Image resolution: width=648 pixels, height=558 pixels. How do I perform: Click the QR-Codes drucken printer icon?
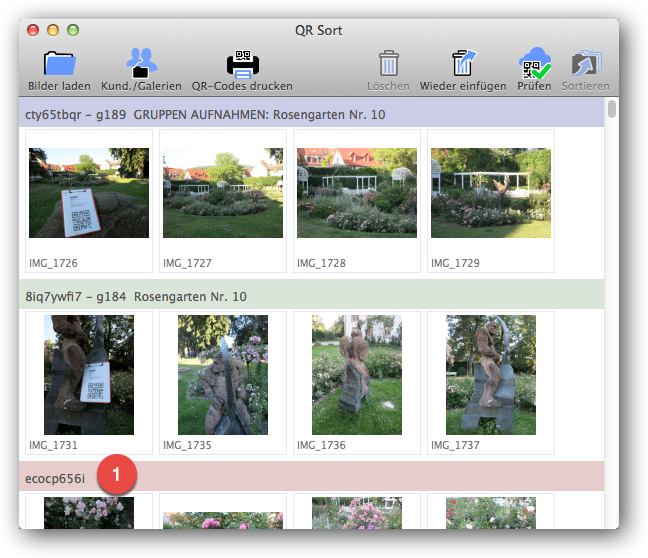point(243,64)
